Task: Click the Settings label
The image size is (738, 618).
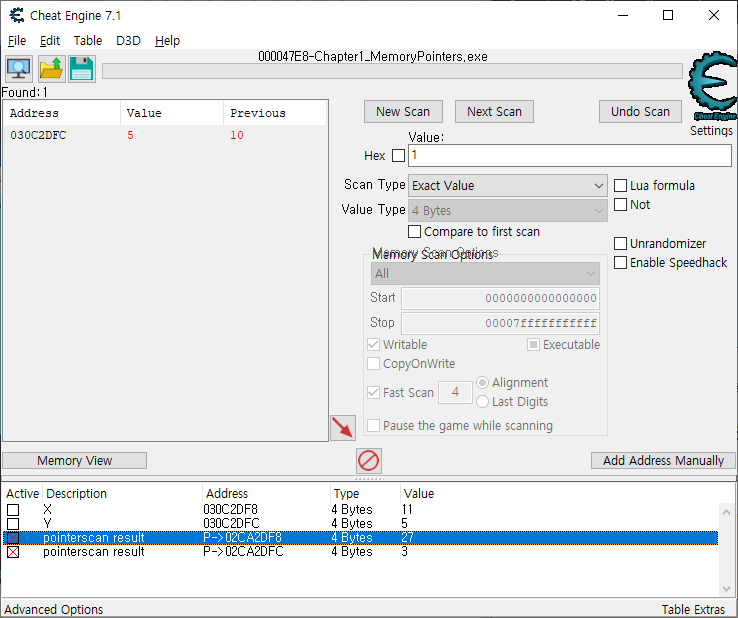Action: click(711, 130)
